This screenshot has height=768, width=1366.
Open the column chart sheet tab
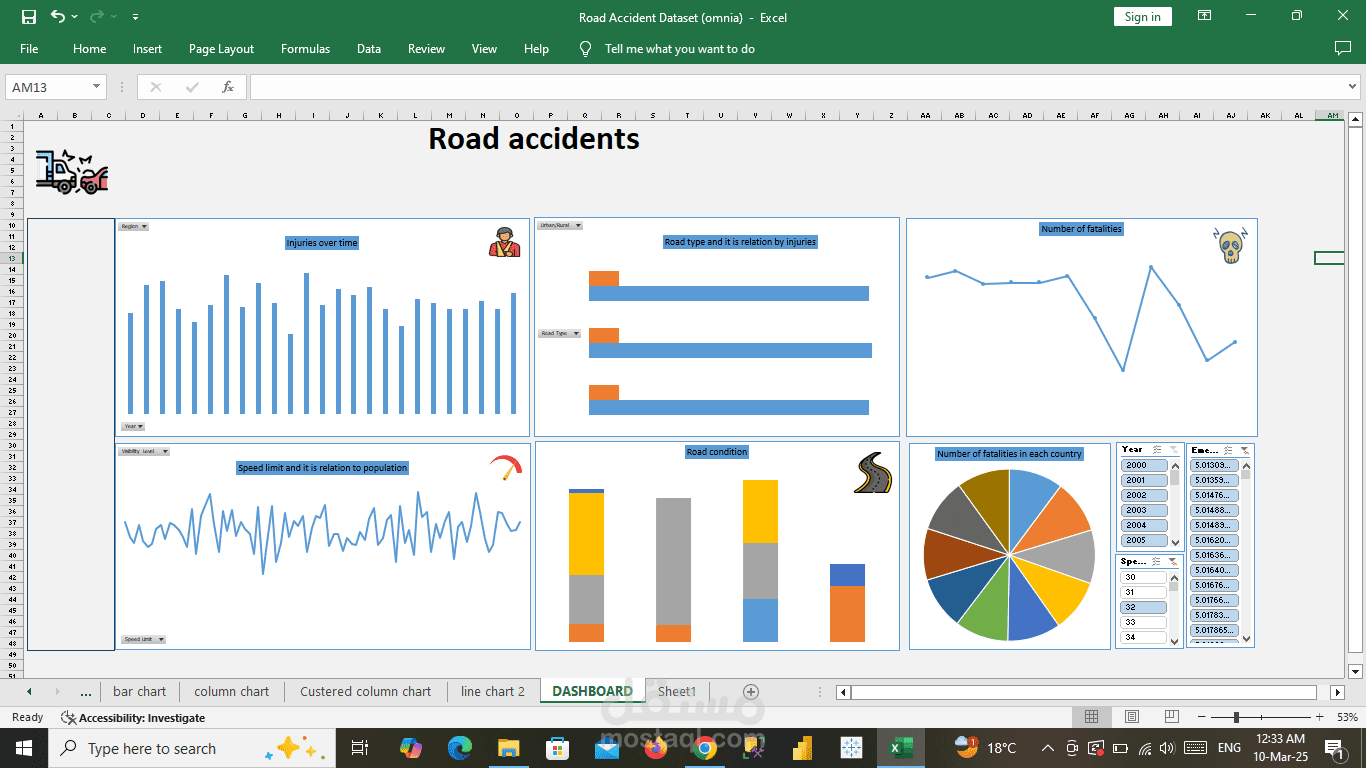[231, 691]
